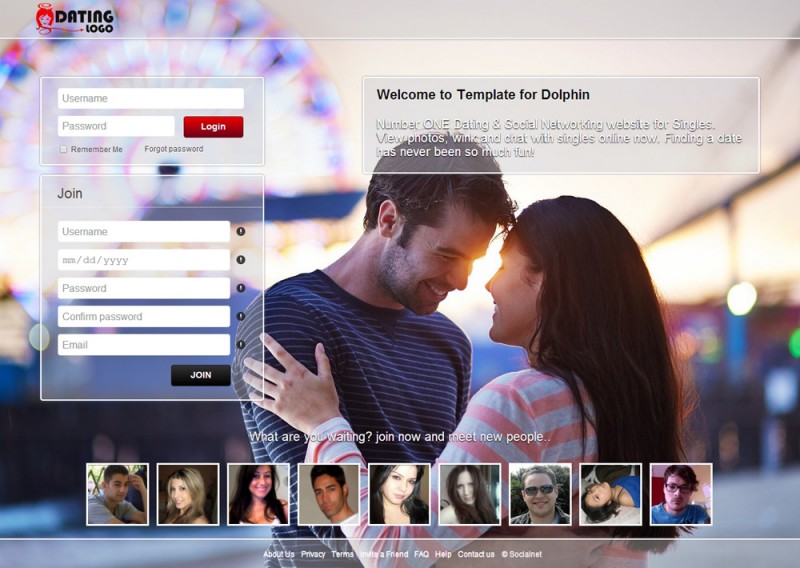Viewport: 800px width, 568px height.
Task: Click the info icon beside Join Username field
Action: tap(241, 232)
